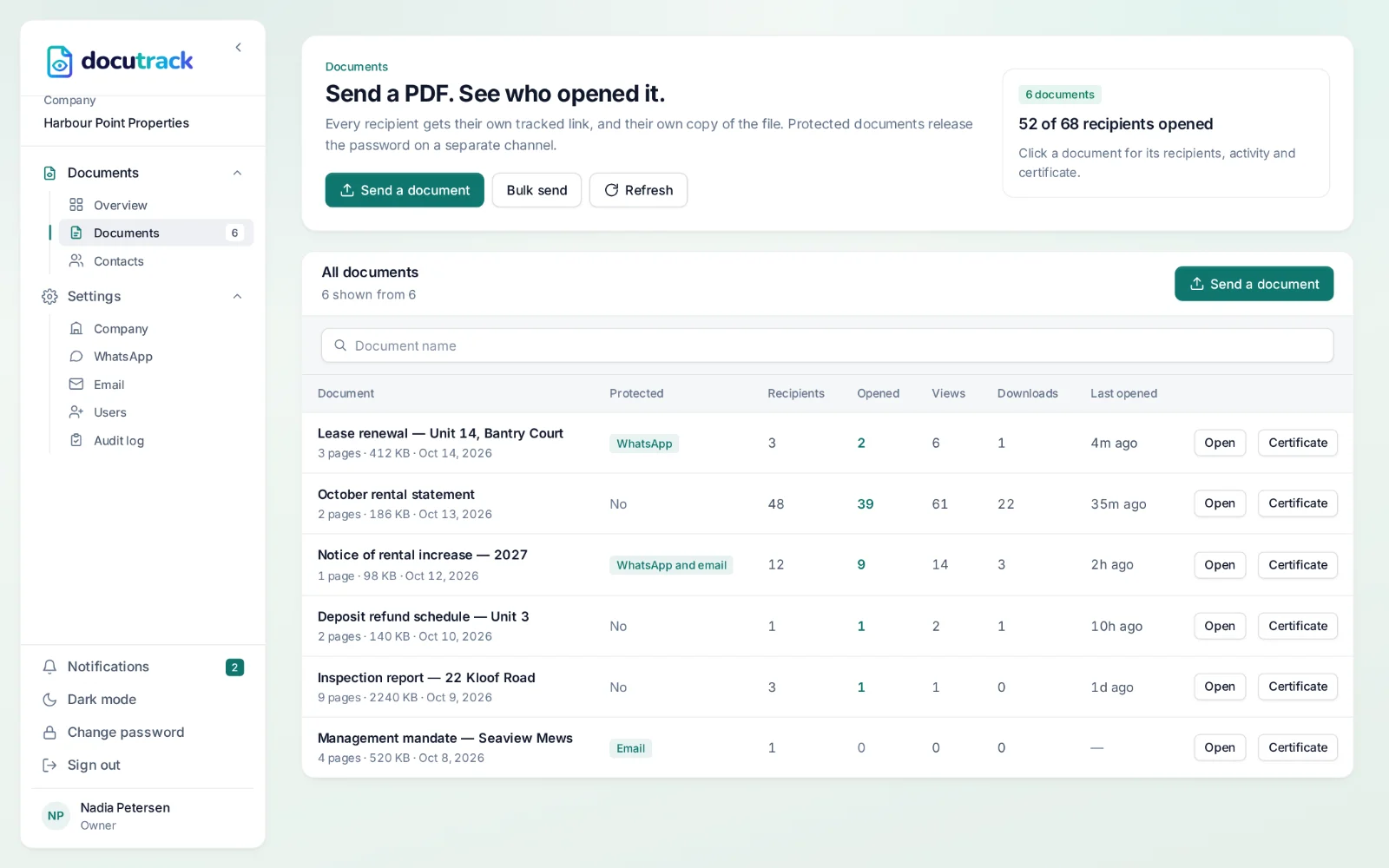Focus the Document name search field
This screenshot has width=1389, height=868.
tap(827, 345)
